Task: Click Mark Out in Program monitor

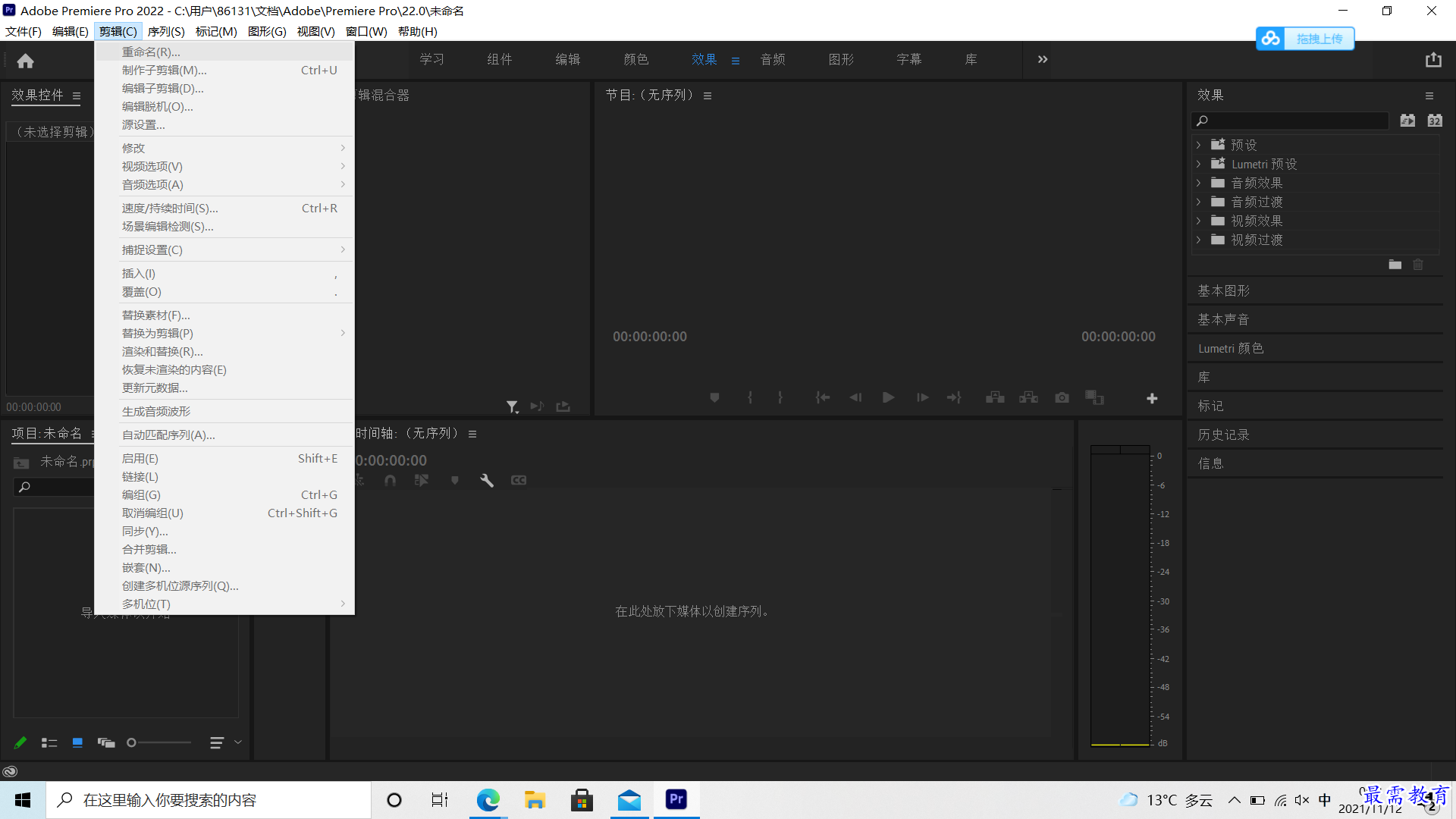Action: (x=780, y=397)
